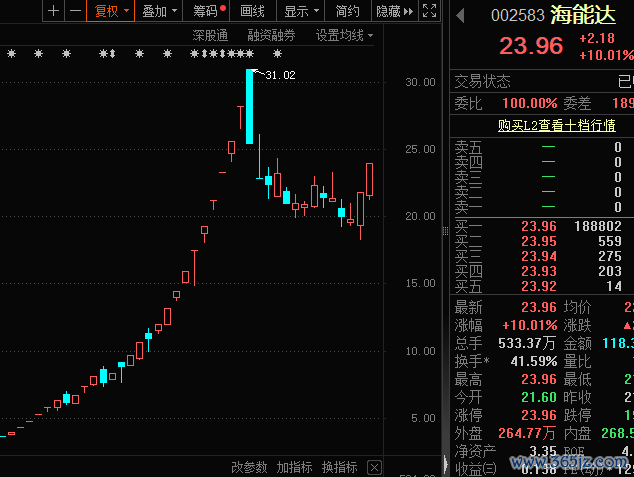The image size is (634, 477).
Task: Expand the 设置均线 dropdown
Action: coord(344,35)
